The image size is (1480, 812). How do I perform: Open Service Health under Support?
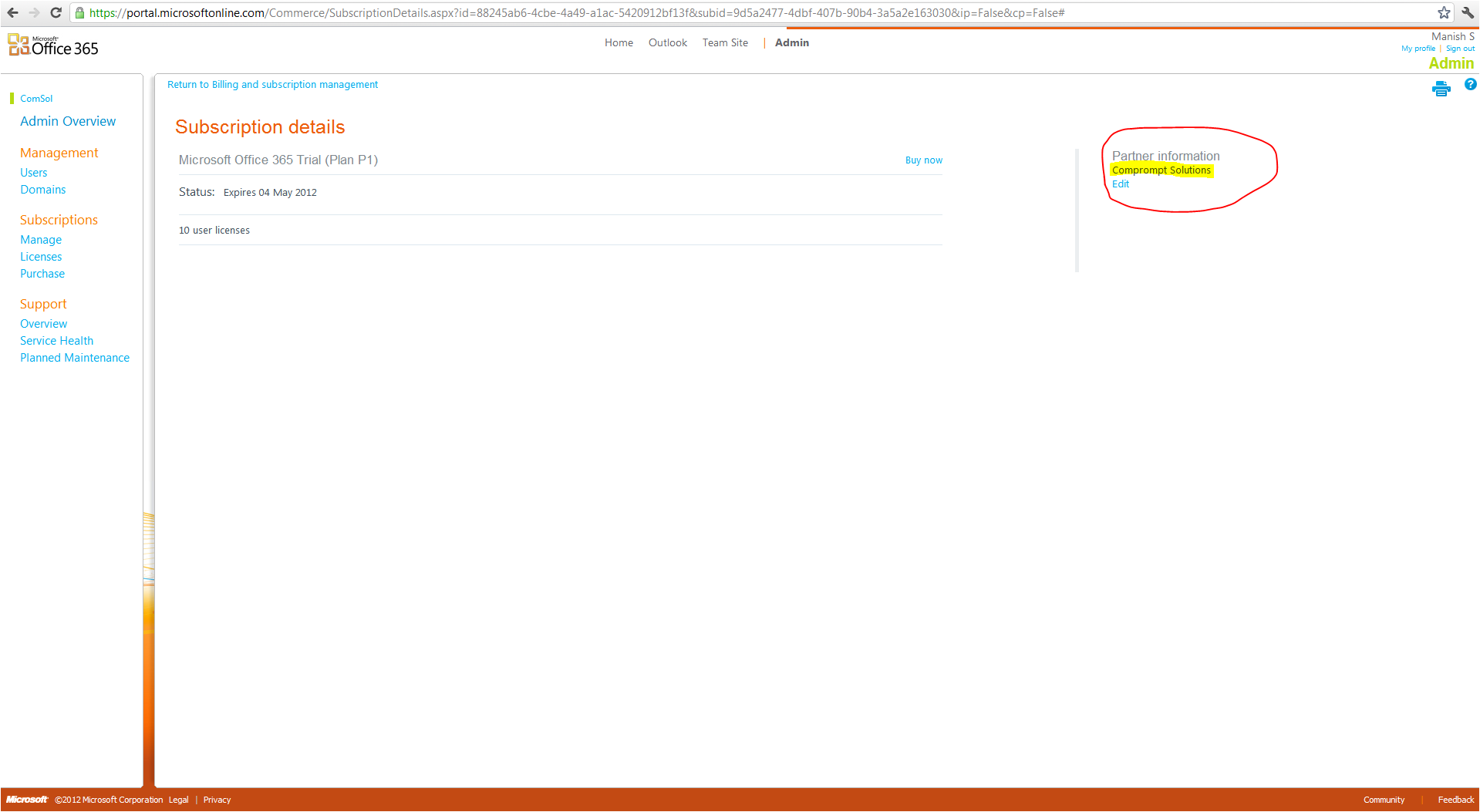pyautogui.click(x=56, y=341)
